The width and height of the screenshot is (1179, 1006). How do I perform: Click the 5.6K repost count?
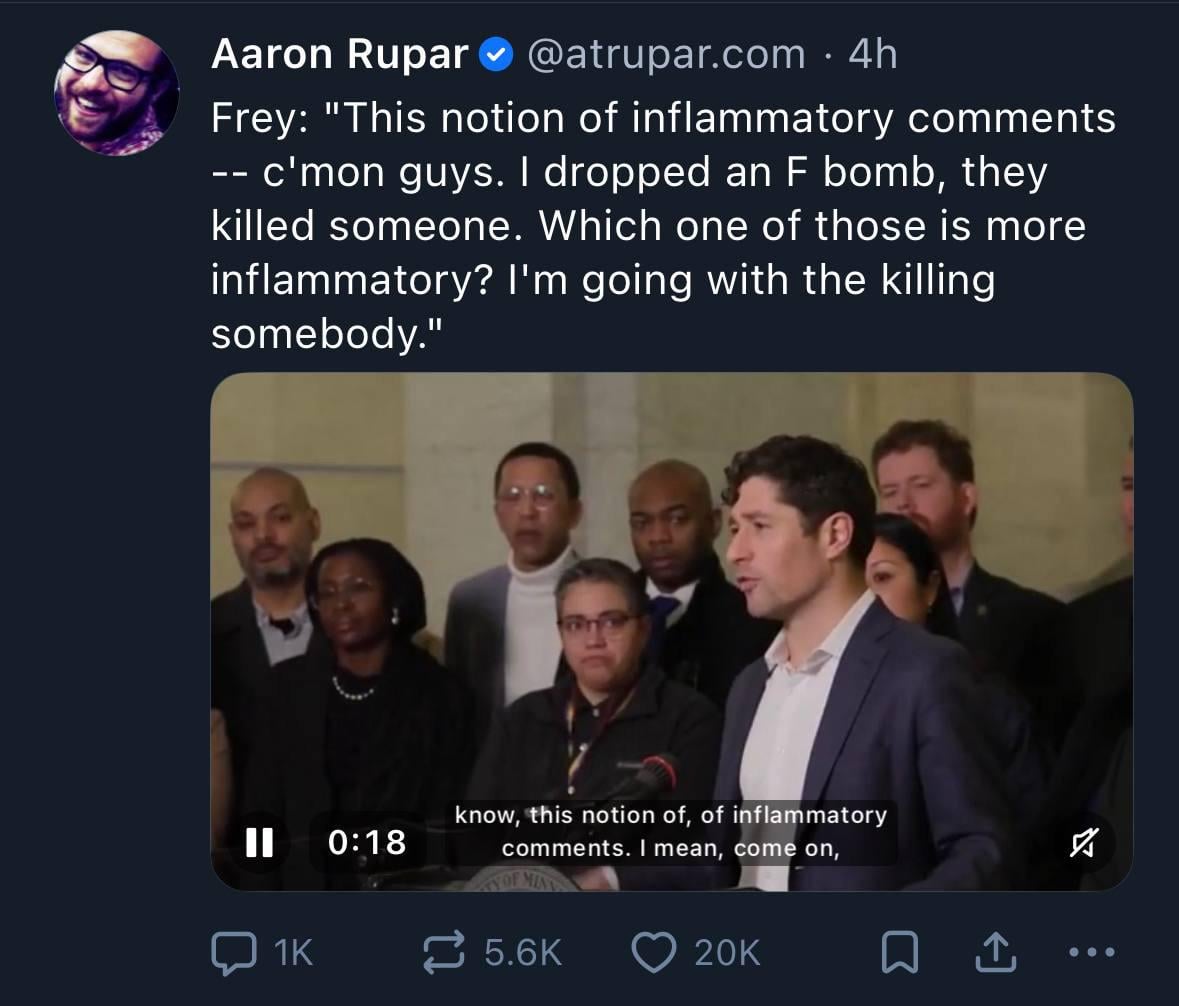click(x=523, y=952)
